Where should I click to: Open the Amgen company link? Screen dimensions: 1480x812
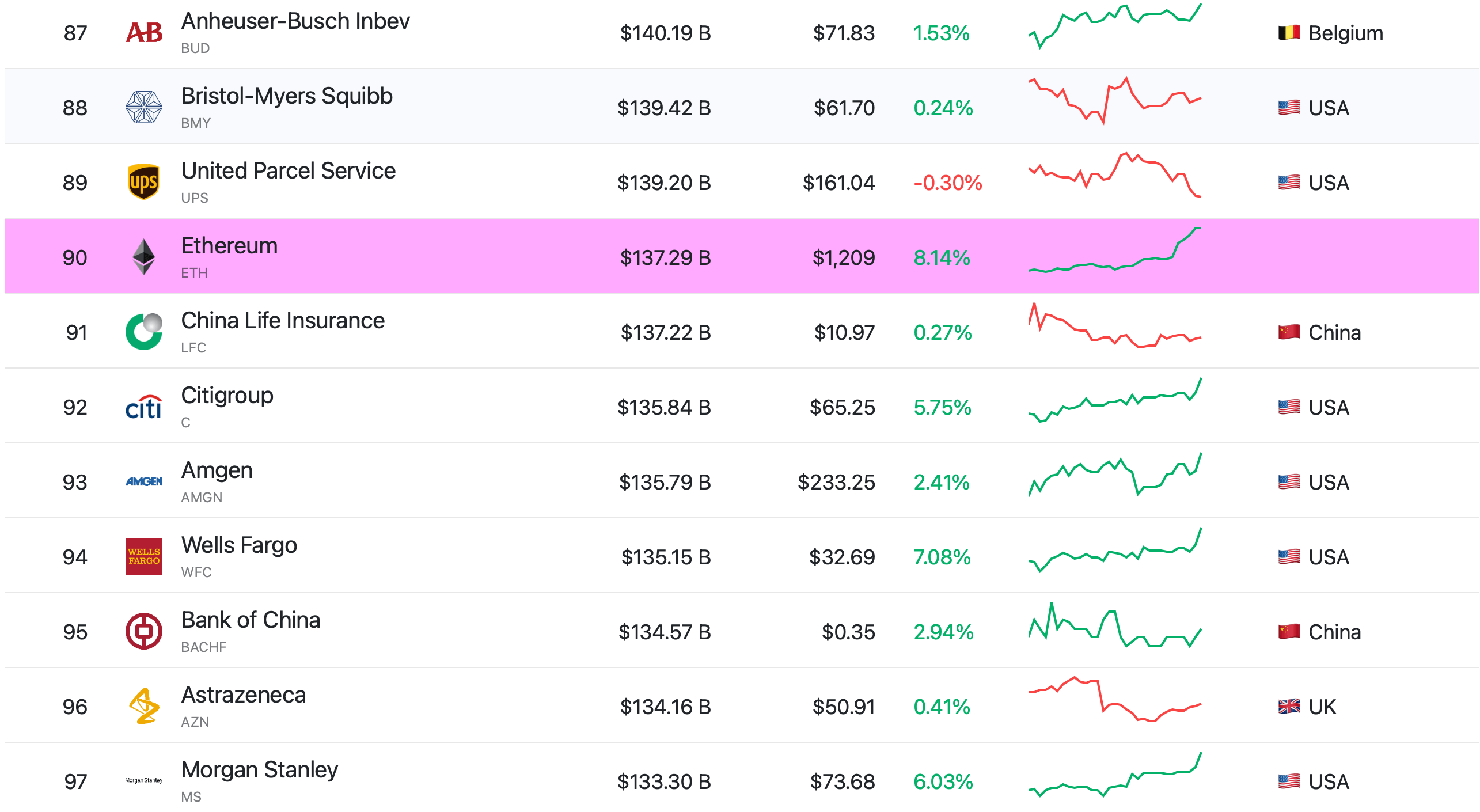tap(217, 471)
